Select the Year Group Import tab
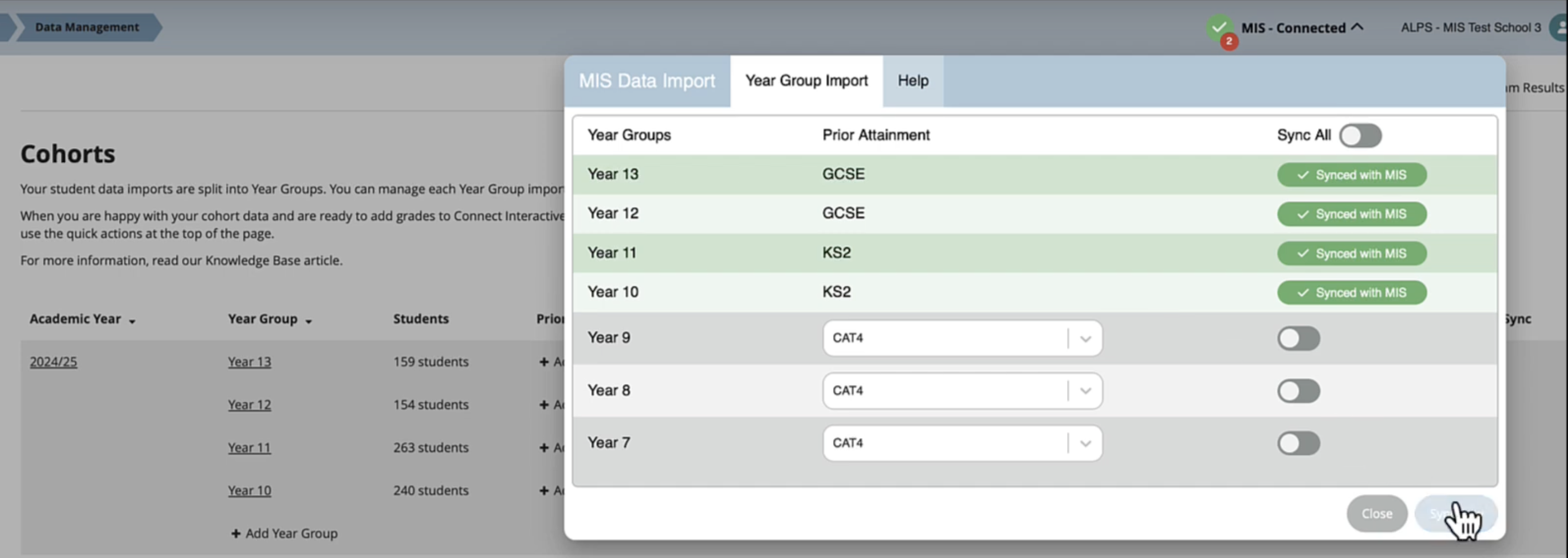1568x558 pixels. pos(807,81)
